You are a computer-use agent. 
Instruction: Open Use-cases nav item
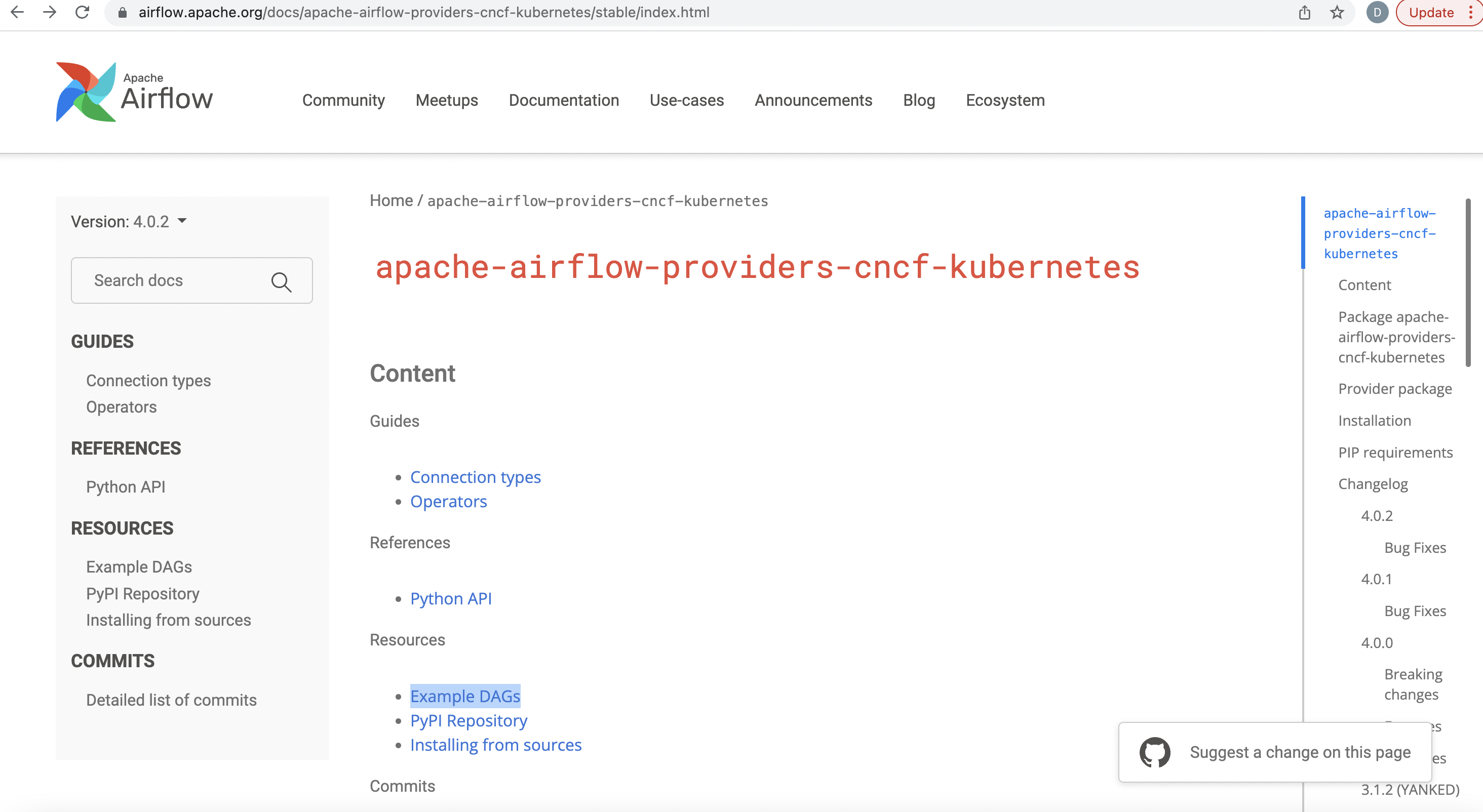pyautogui.click(x=687, y=100)
